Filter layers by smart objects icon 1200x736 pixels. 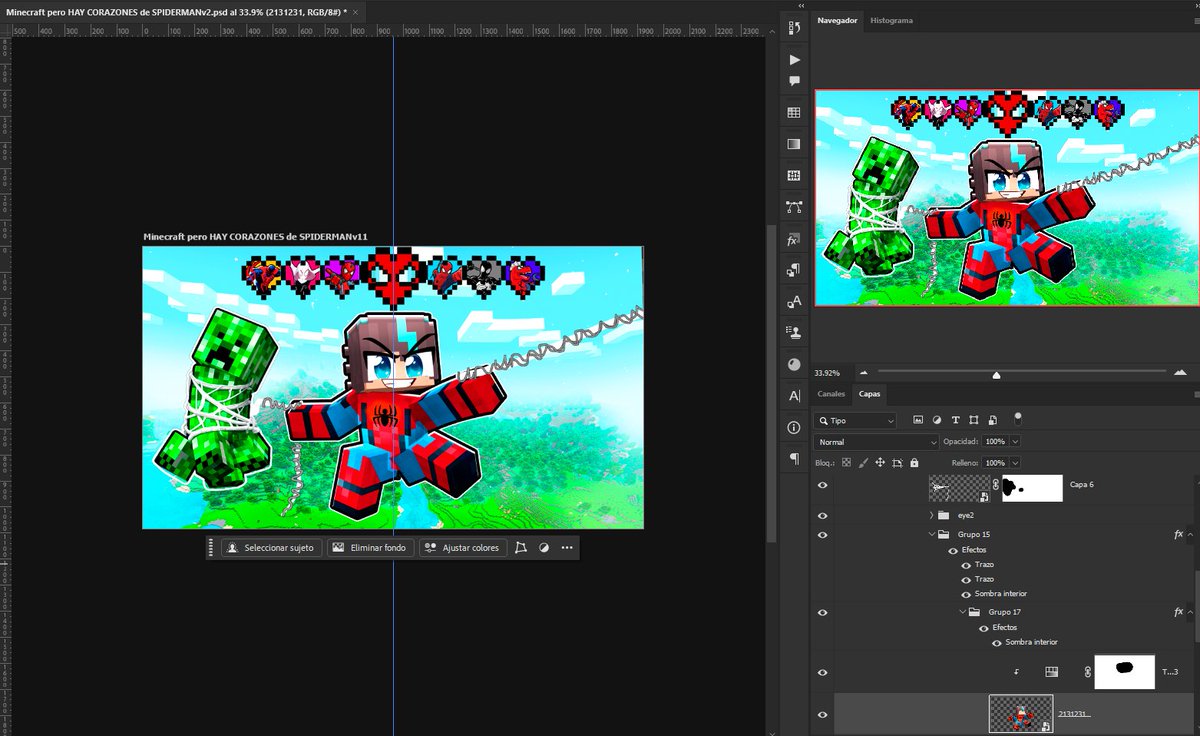tap(992, 420)
